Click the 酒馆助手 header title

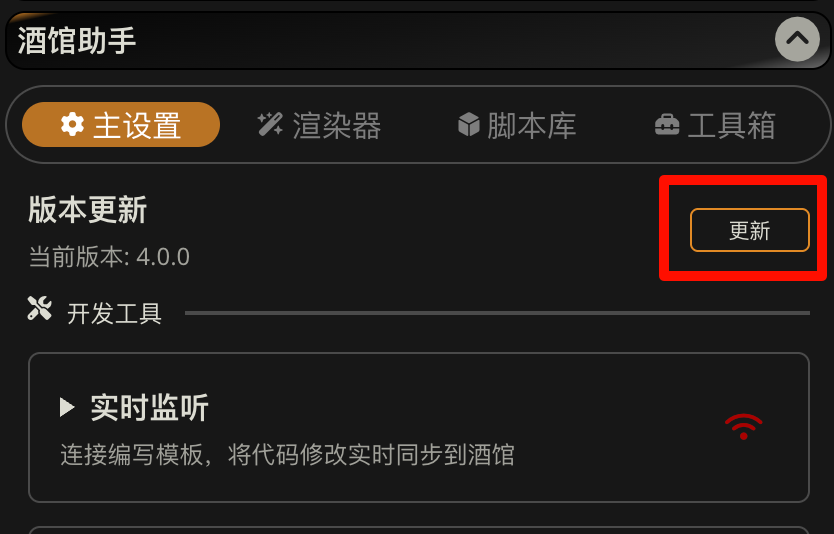click(77, 40)
